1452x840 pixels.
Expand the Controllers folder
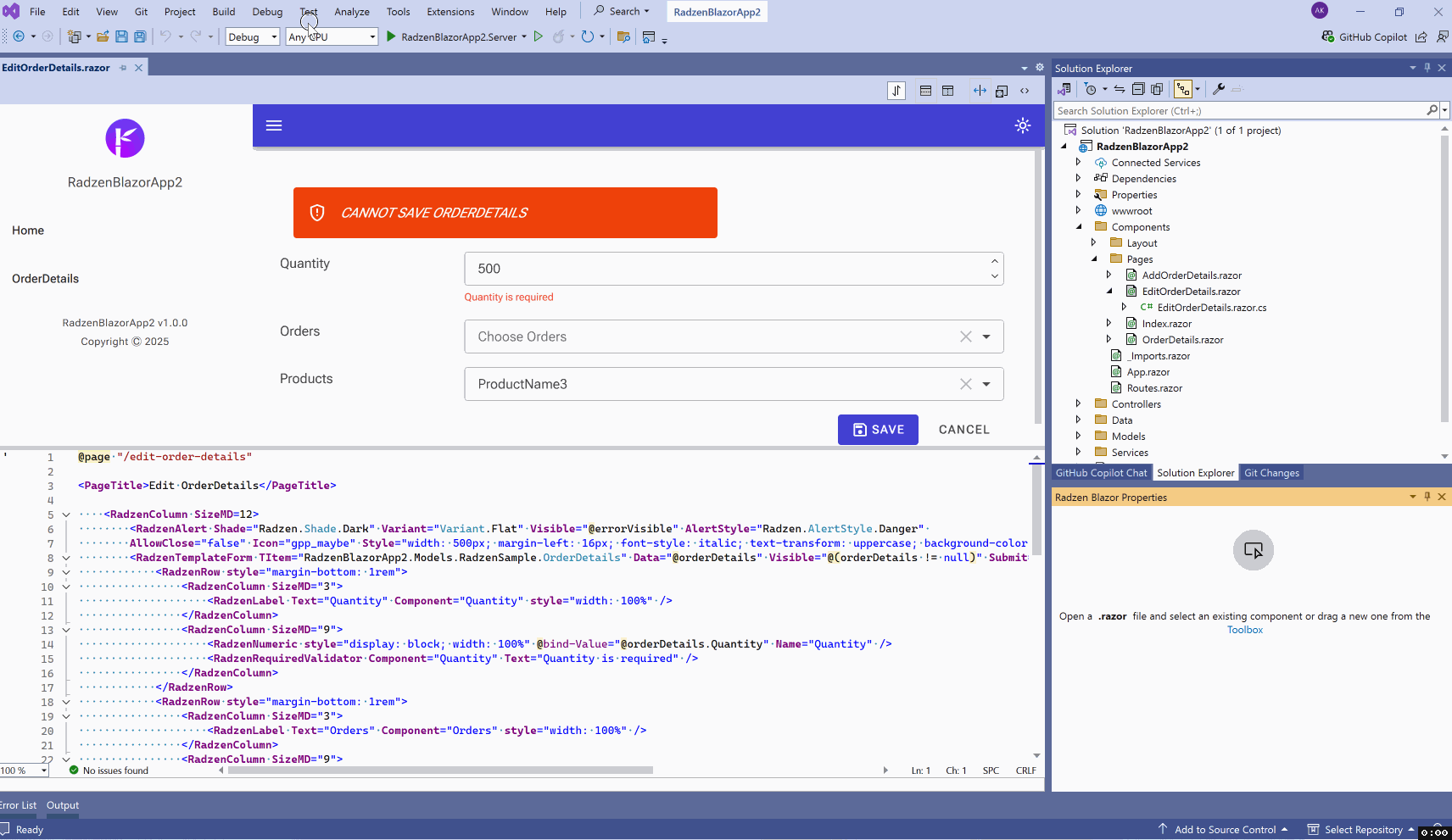click(1079, 403)
